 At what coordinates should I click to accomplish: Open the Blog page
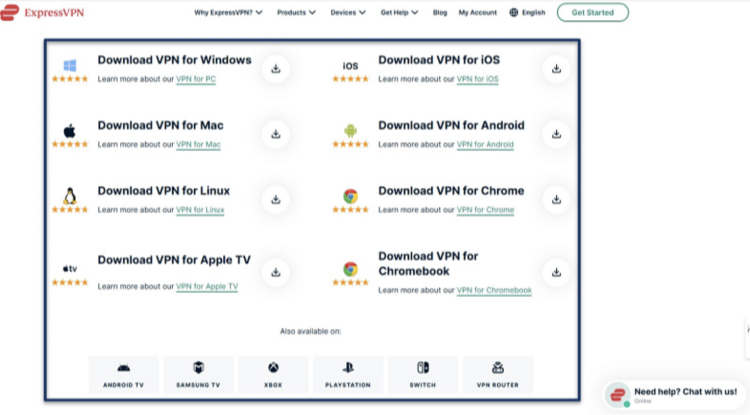(x=440, y=12)
